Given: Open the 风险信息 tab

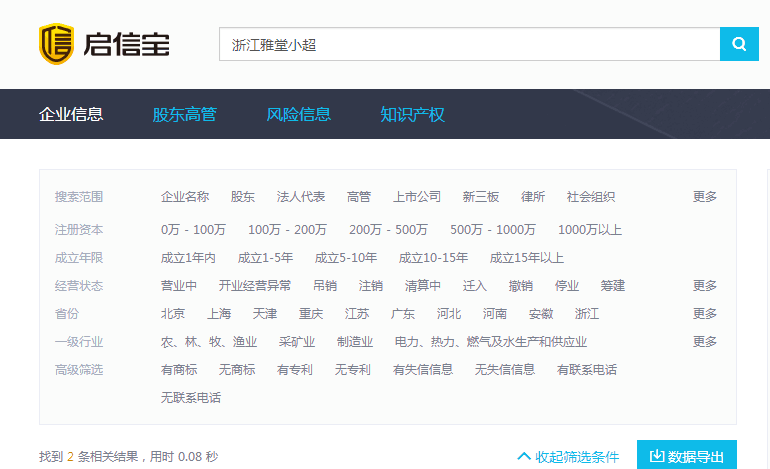Looking at the screenshot, I should click(x=298, y=114).
